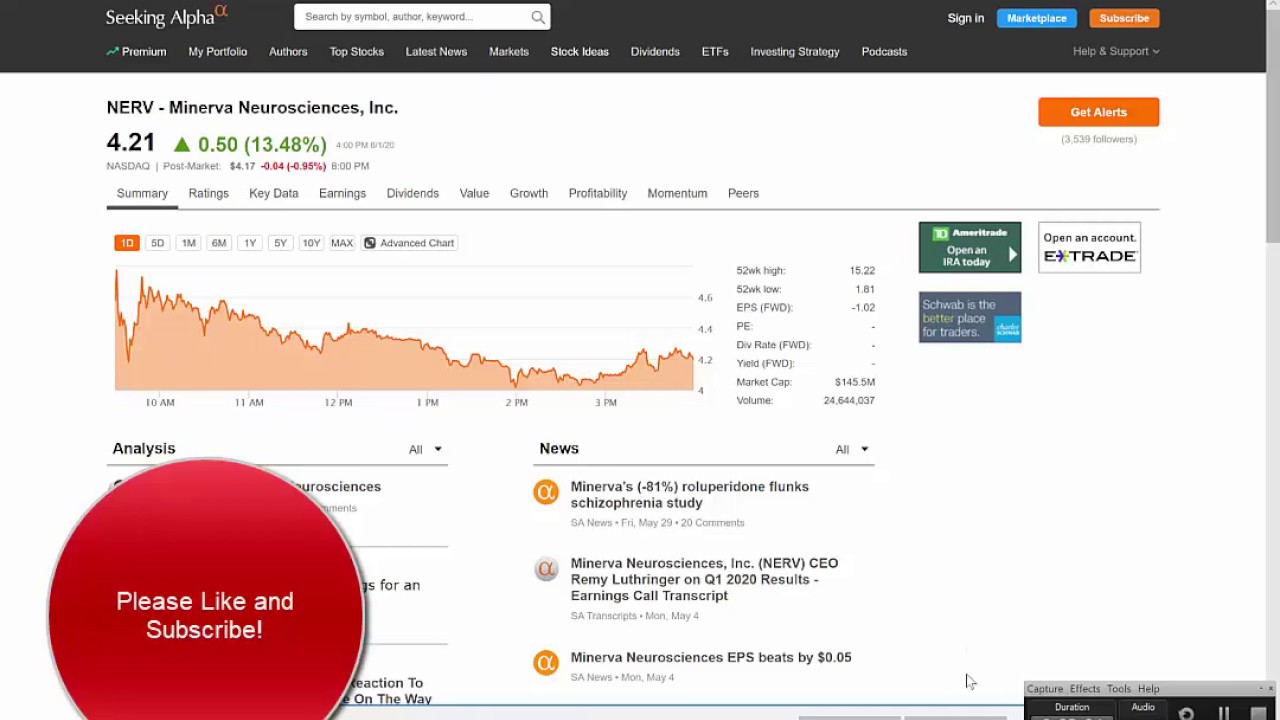1280x720 pixels.
Task: Open the 20 Comments link
Action: [x=713, y=523]
